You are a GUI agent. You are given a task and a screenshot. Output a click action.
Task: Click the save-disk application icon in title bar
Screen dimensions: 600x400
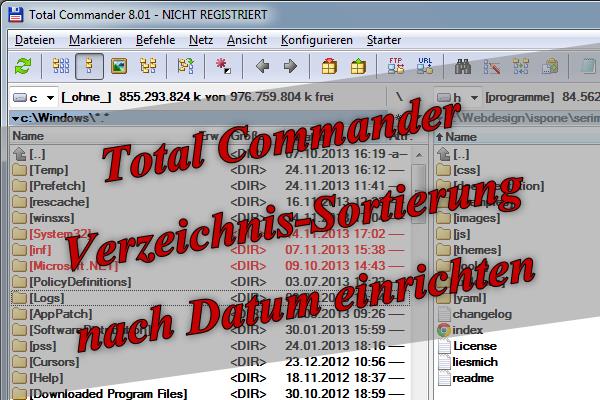click(16, 15)
